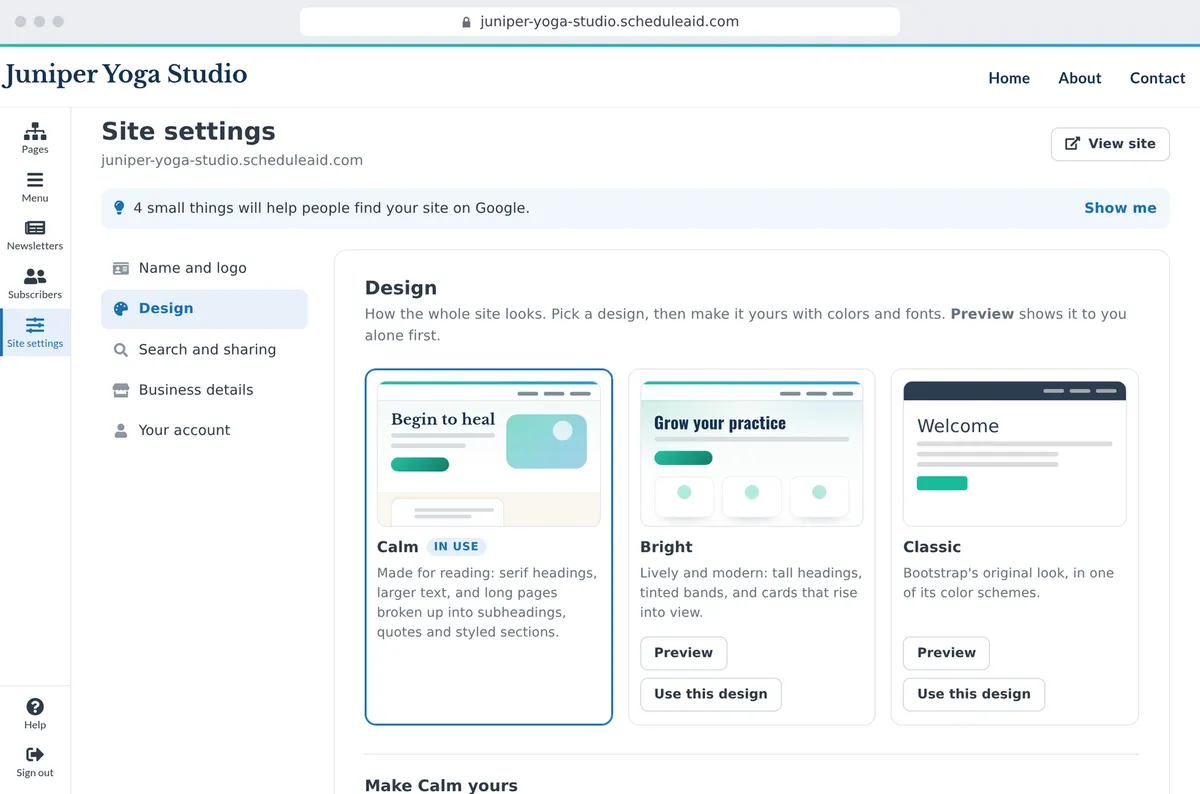Open the Help question mark icon

(x=35, y=707)
